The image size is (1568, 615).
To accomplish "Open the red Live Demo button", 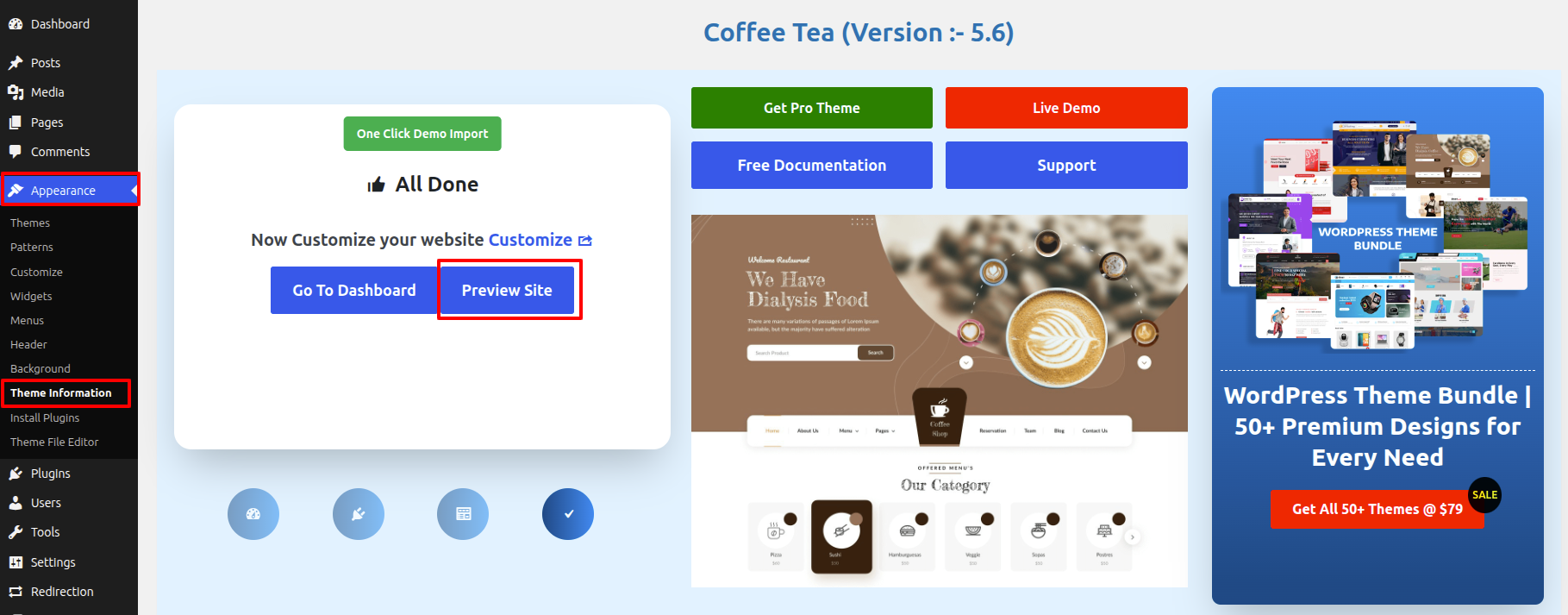I will pyautogui.click(x=1066, y=108).
